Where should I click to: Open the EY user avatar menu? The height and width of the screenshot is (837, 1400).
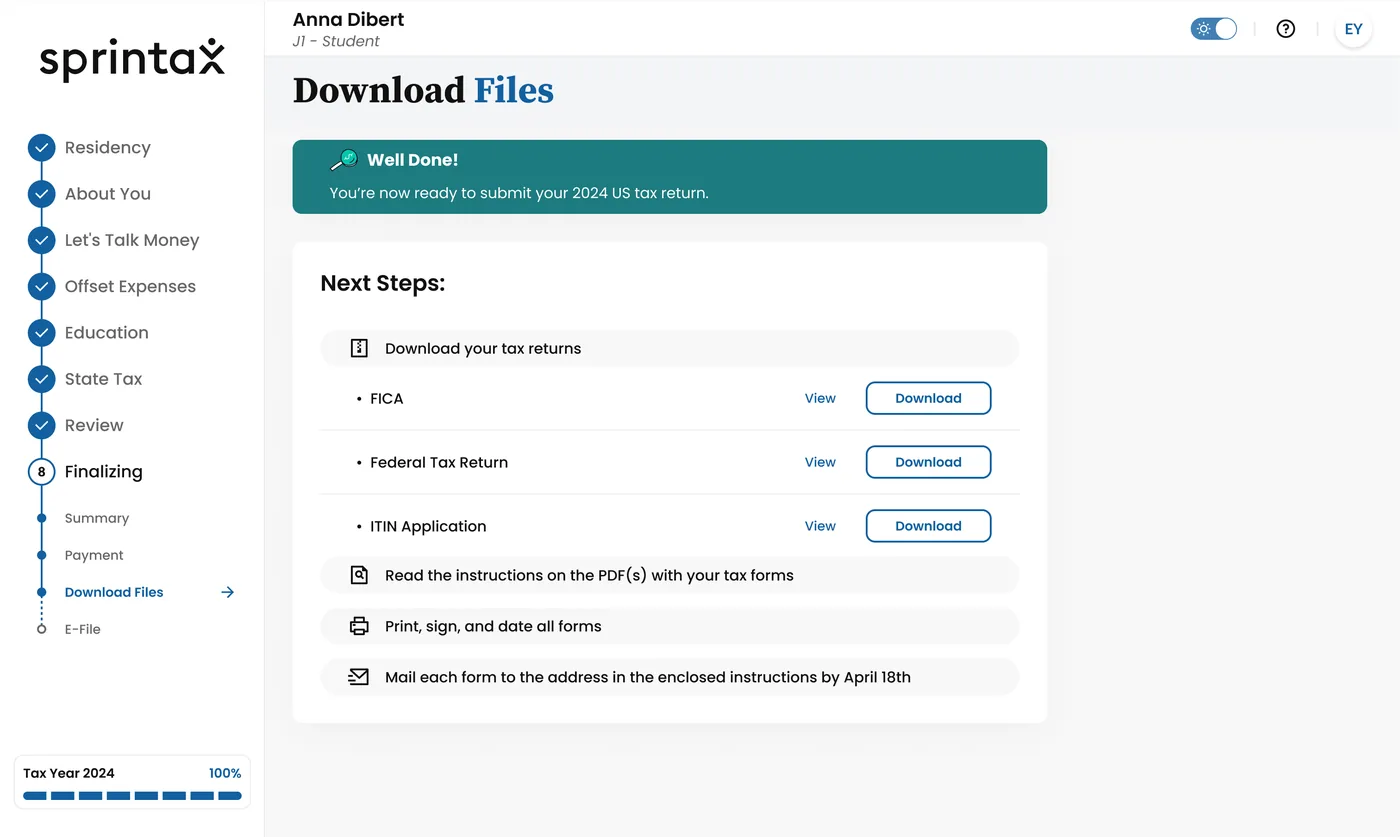coord(1353,29)
